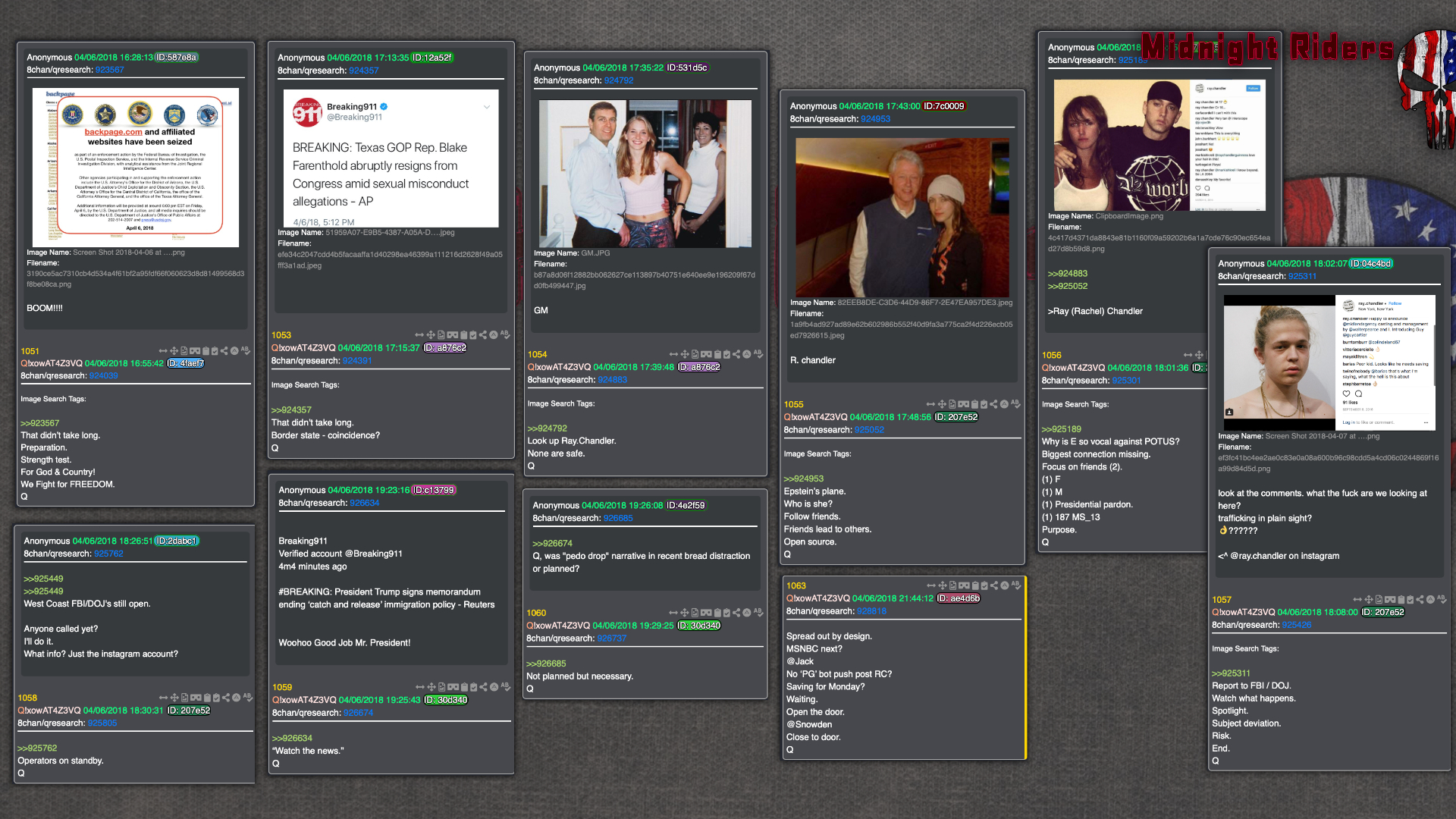This screenshot has height=819, width=1456.
Task: Click the share icon on post 1053
Action: 483,334
